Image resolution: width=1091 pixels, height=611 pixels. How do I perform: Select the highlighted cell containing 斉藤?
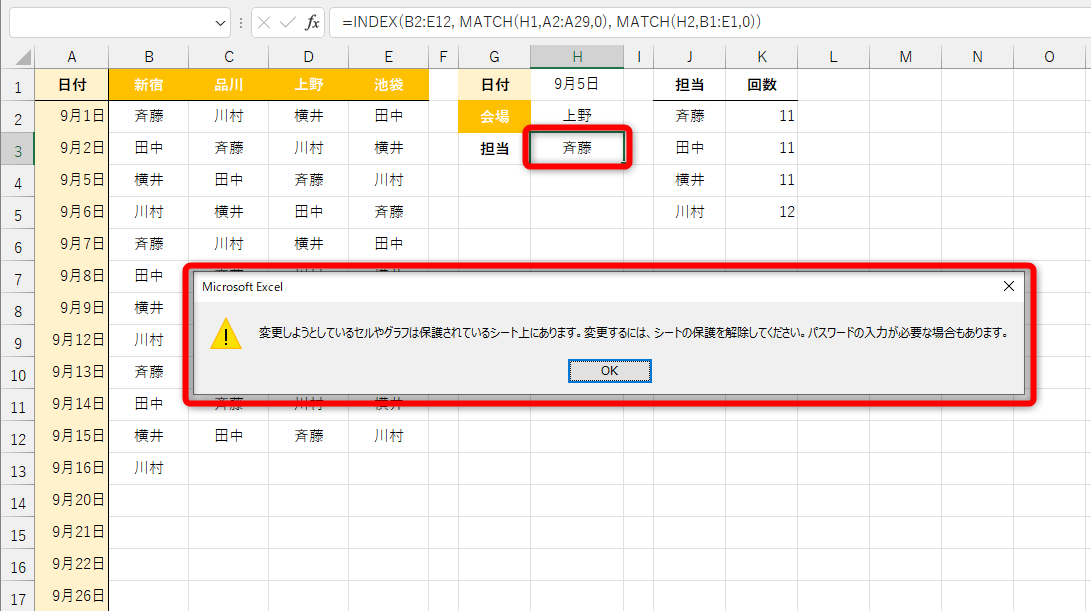click(576, 147)
